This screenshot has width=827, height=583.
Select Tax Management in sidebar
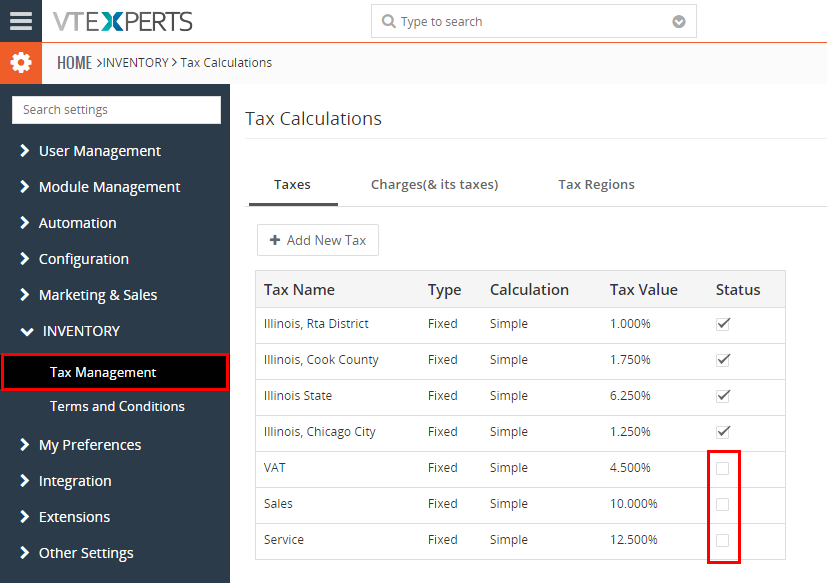[115, 372]
